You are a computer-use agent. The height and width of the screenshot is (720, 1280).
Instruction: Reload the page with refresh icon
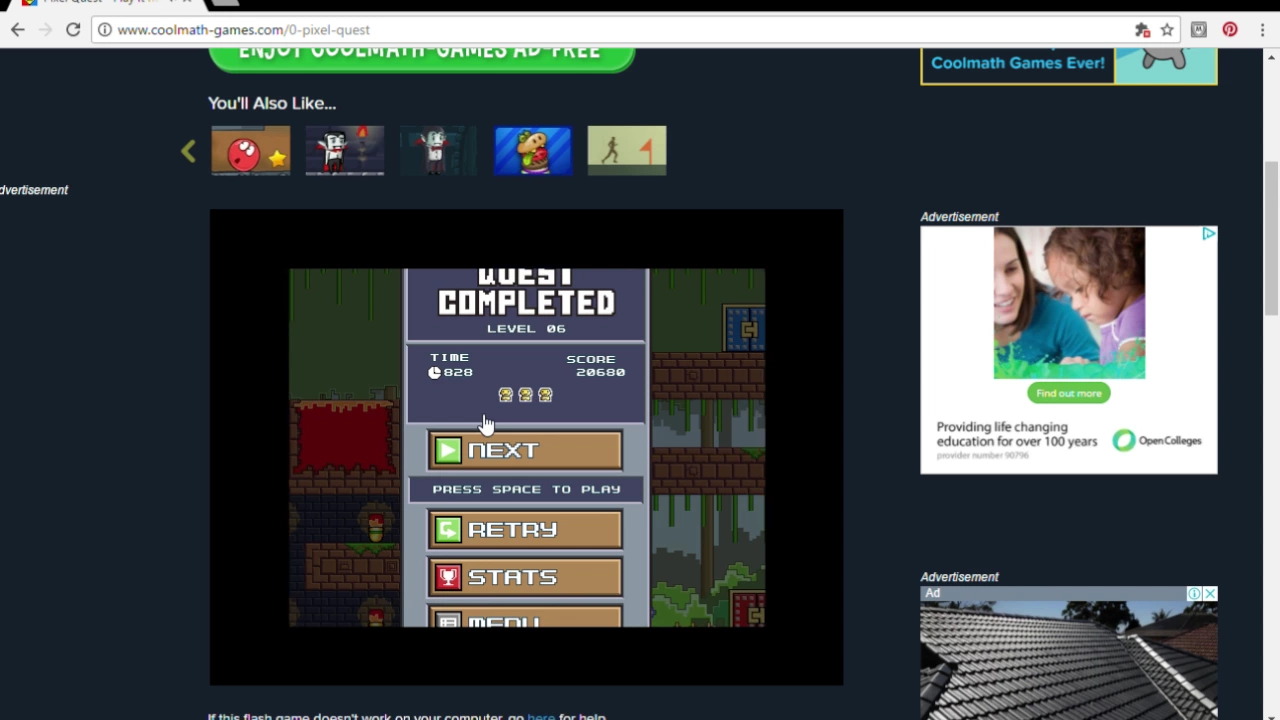click(x=73, y=30)
